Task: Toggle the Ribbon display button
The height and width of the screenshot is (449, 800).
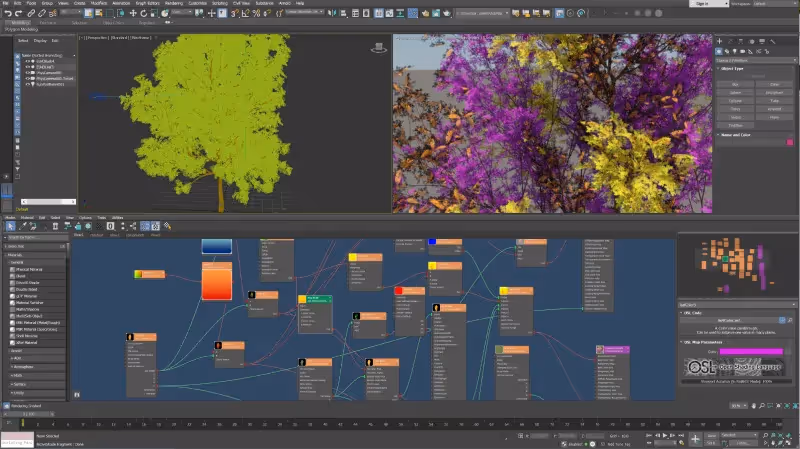Action: [x=378, y=13]
